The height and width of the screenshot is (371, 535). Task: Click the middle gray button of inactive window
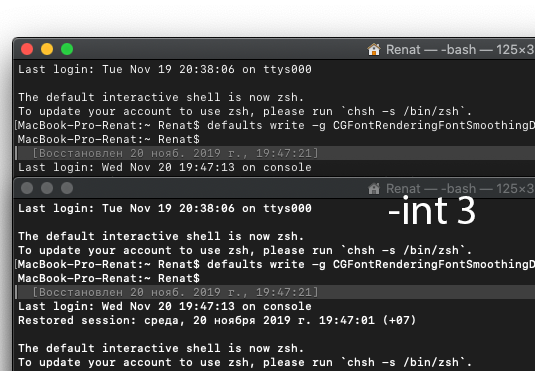click(x=47, y=188)
